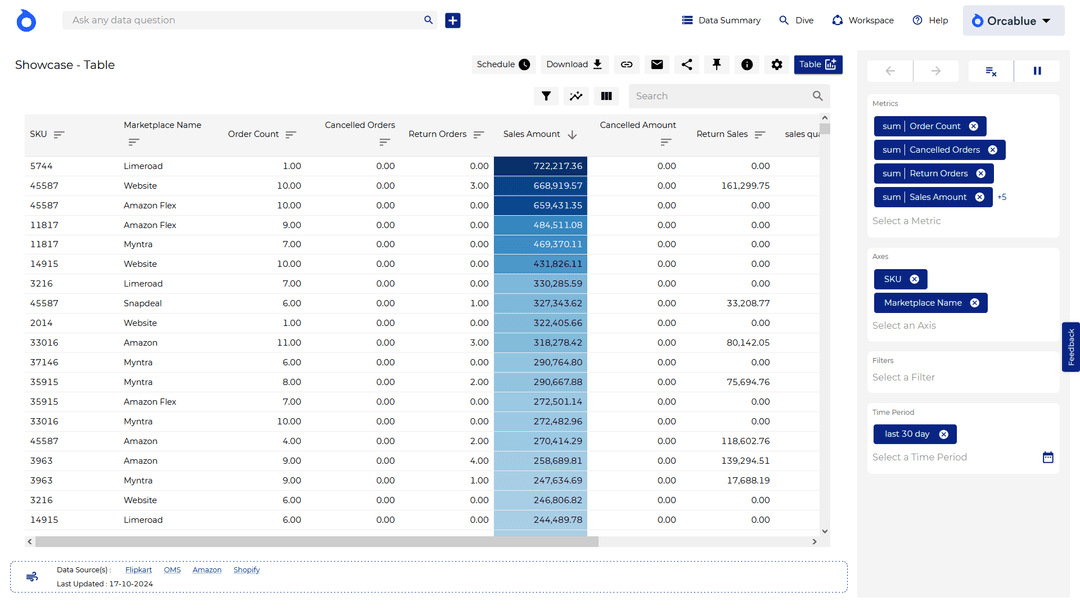
Task: Click the horizontal scrollbar under the table
Action: click(316, 542)
